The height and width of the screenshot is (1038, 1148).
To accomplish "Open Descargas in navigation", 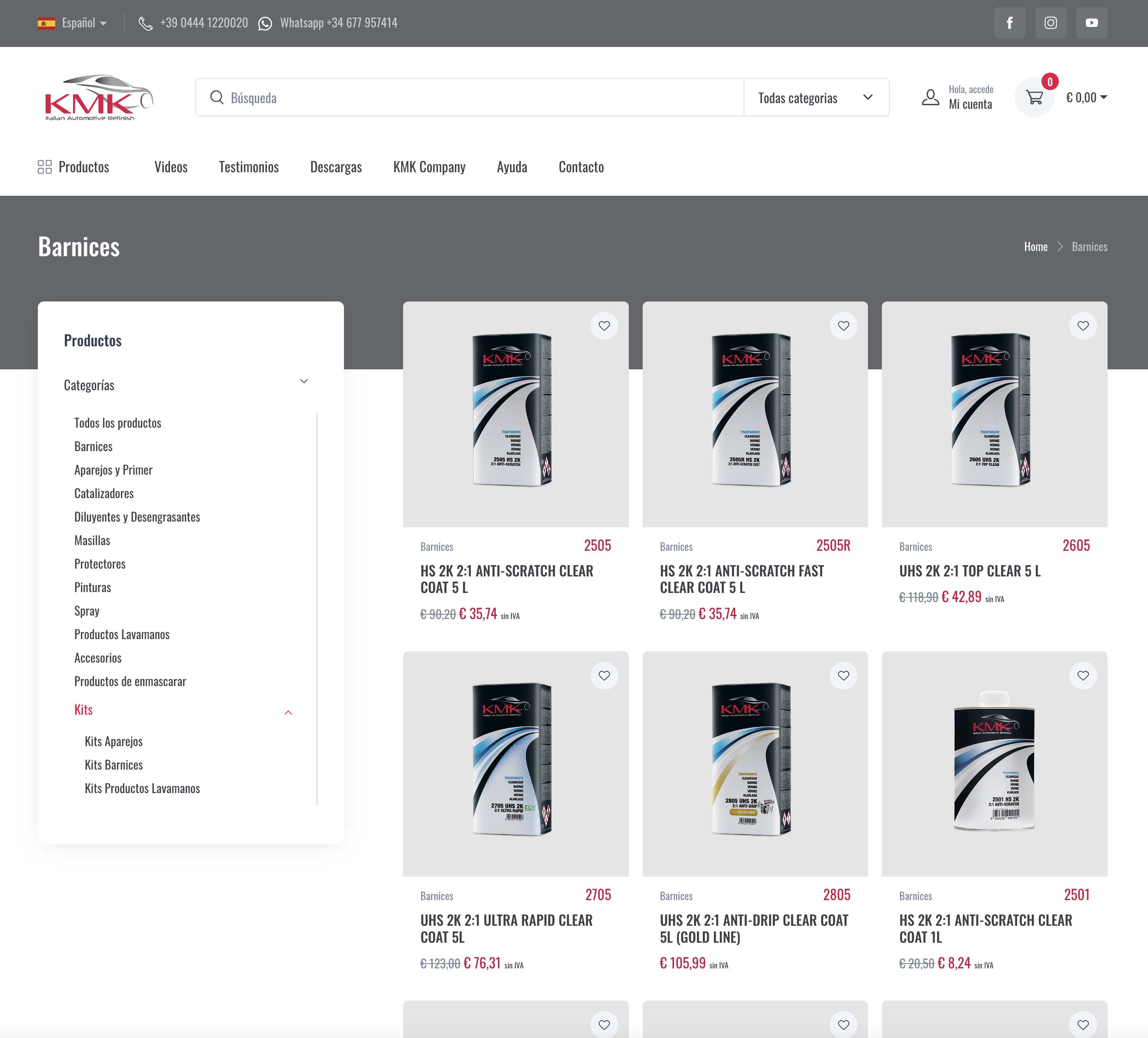I will pyautogui.click(x=336, y=167).
